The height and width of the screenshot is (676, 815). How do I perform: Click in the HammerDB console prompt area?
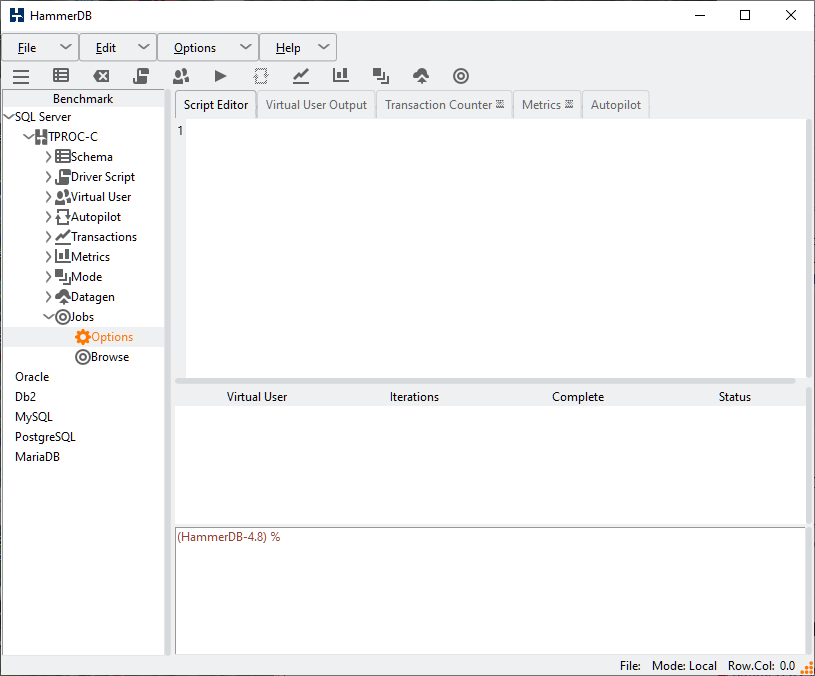[490, 590]
